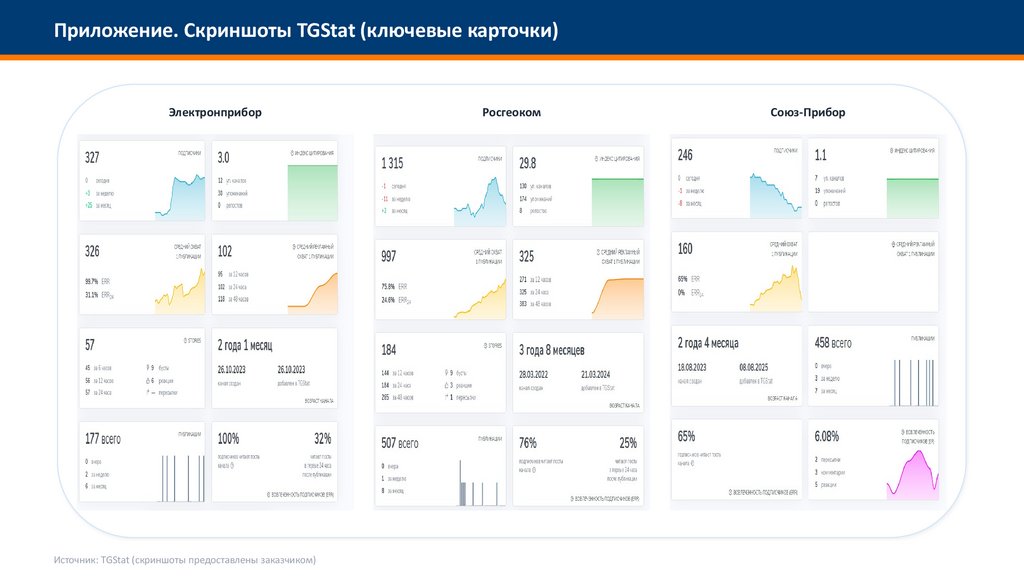Click the creation date 18.08.2023

point(692,368)
